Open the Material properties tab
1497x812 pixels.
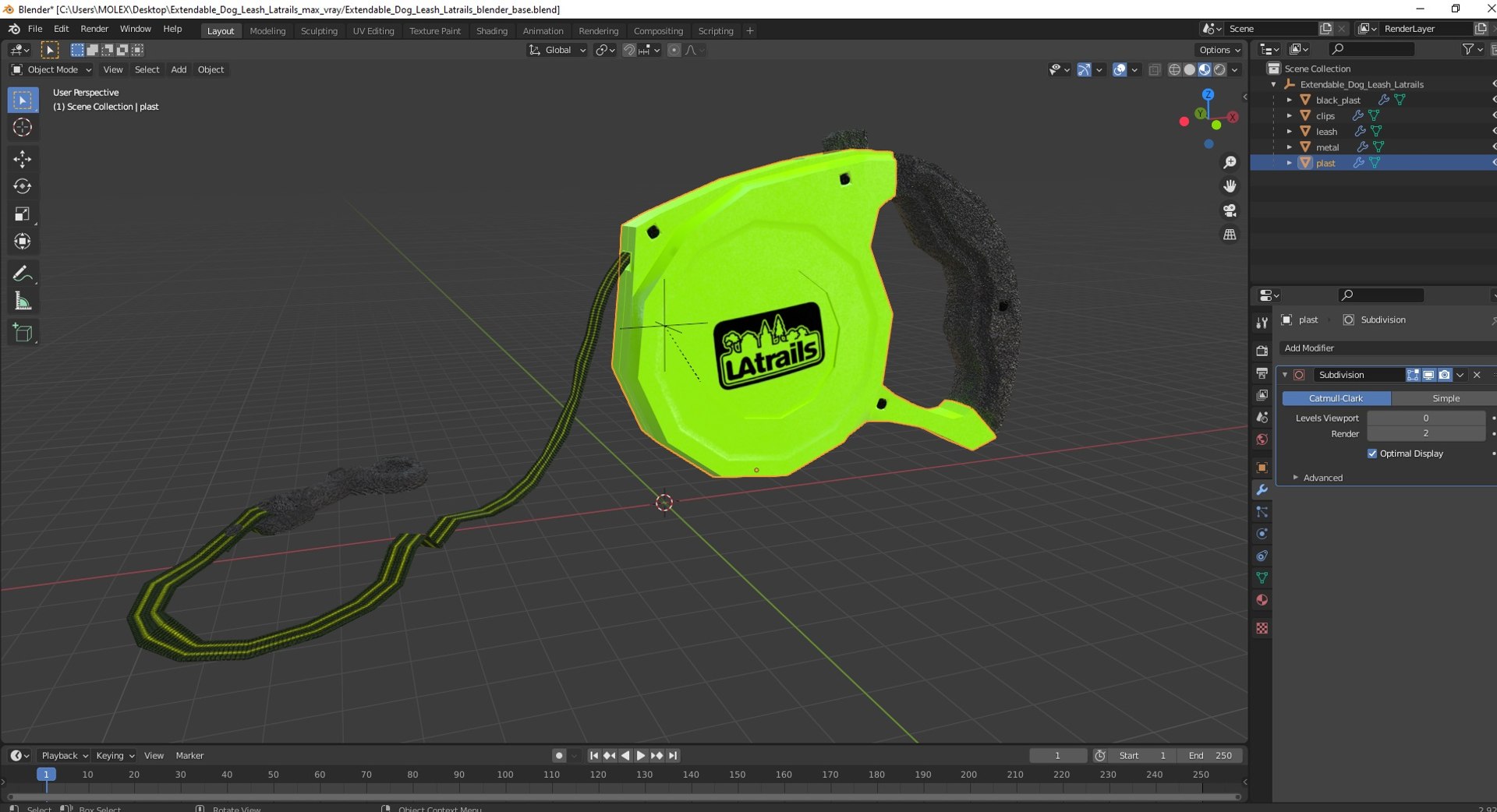(1262, 600)
